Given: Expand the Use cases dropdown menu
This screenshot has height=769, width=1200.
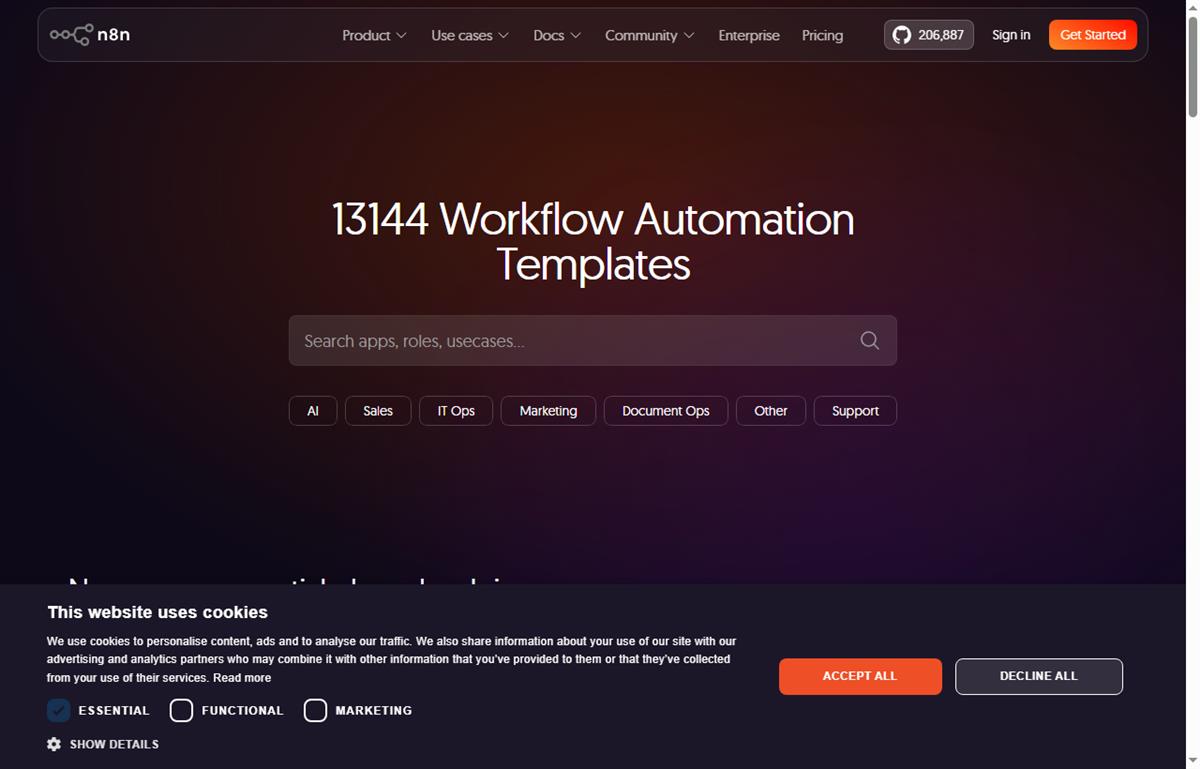Looking at the screenshot, I should click(x=470, y=35).
